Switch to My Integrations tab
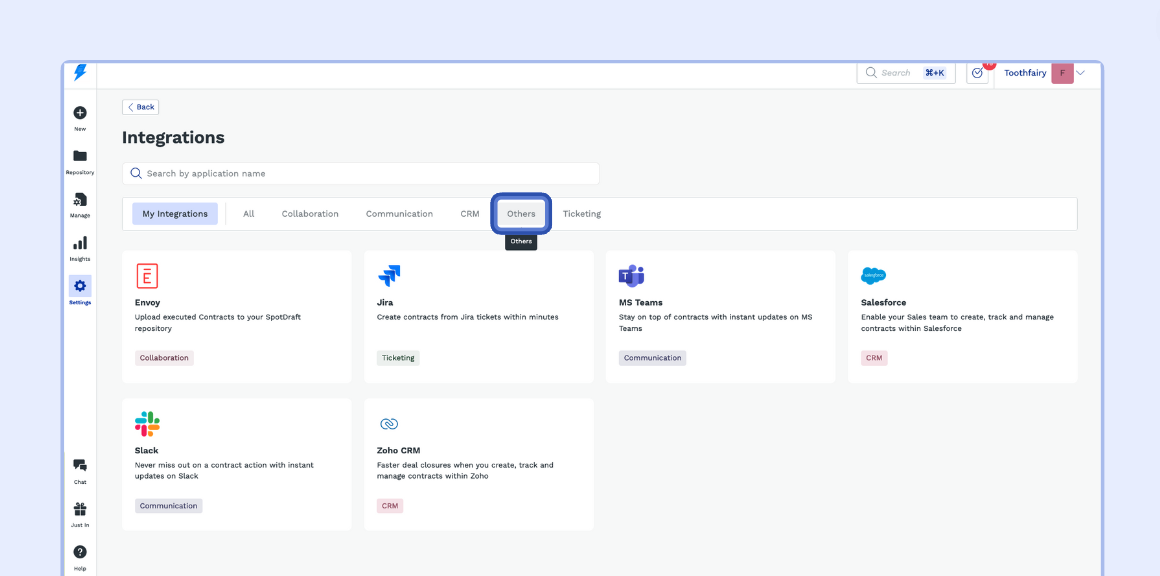 175,214
